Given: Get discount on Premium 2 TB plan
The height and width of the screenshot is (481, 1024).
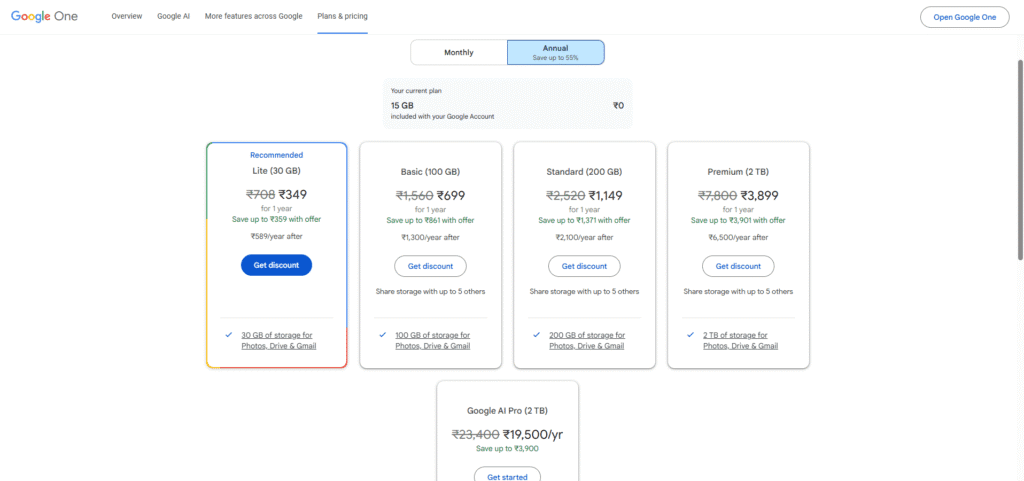Looking at the screenshot, I should pyautogui.click(x=738, y=266).
